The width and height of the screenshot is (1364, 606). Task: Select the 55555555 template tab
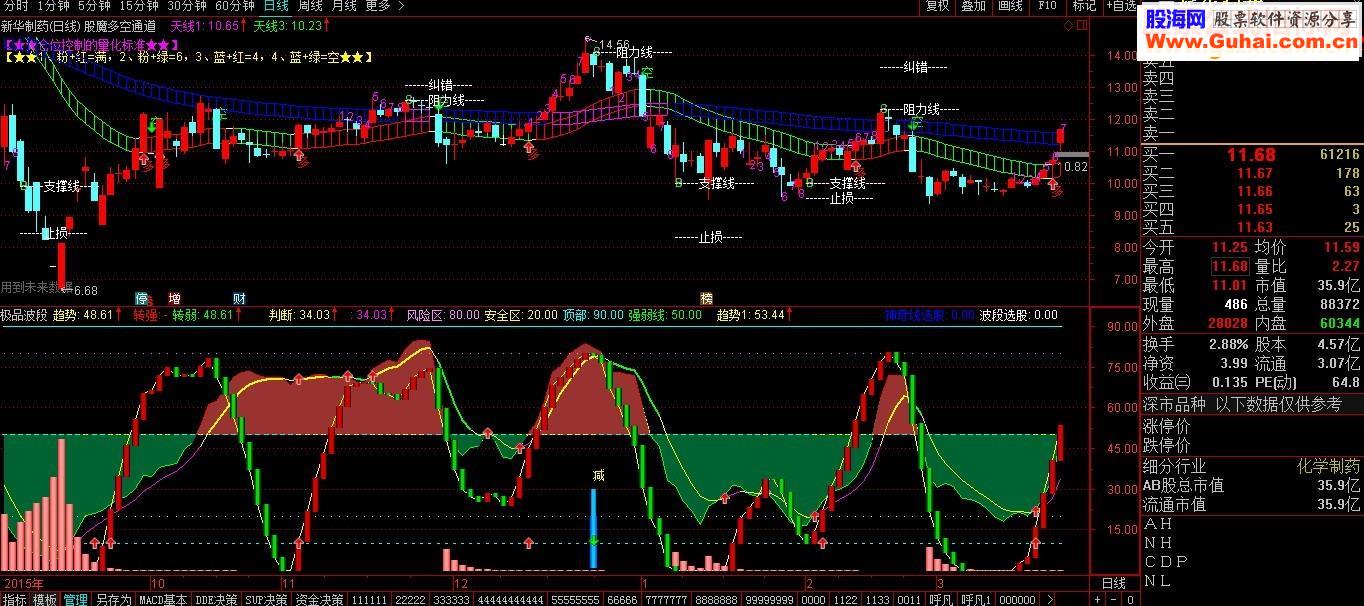576,599
